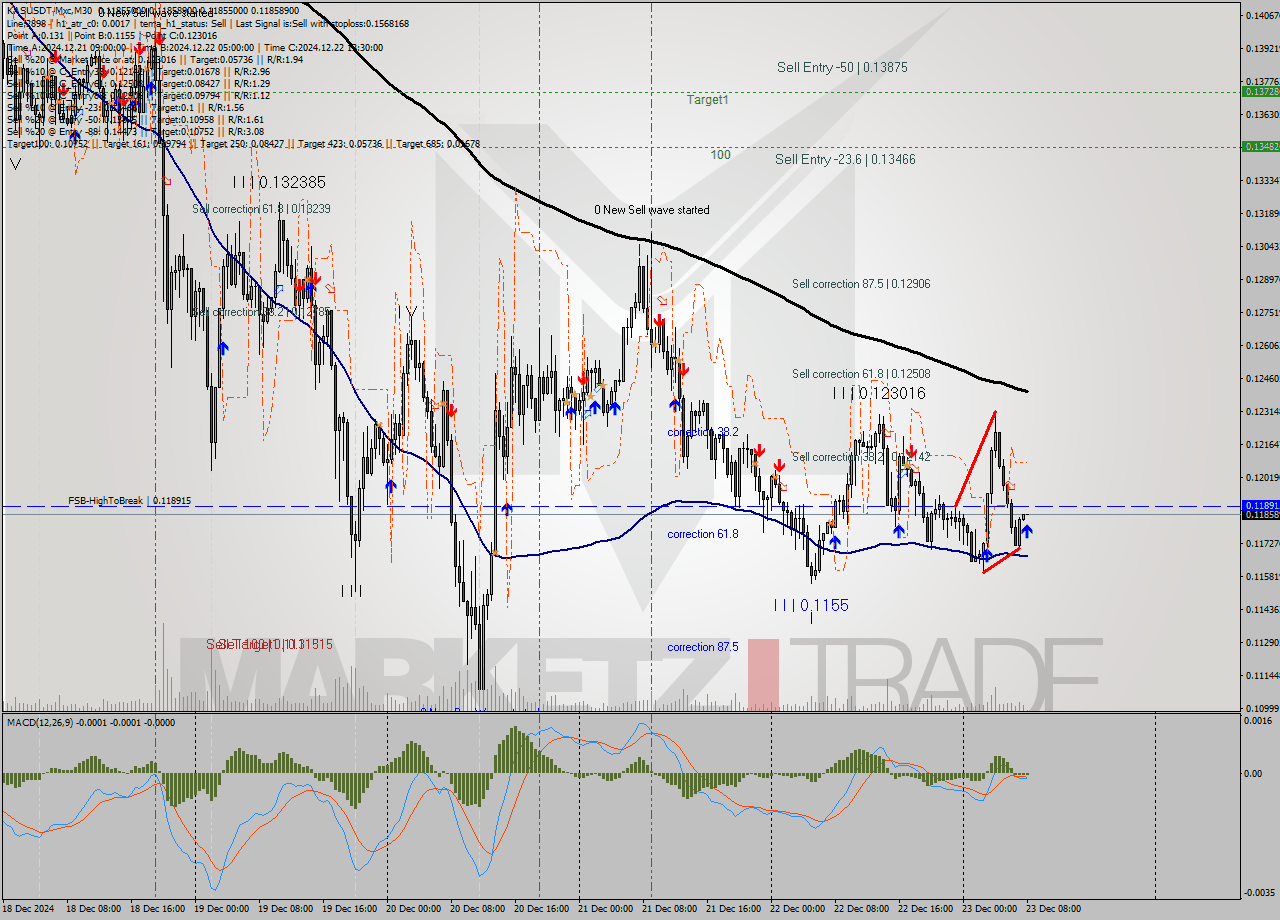Select the blue 'correction 87.5' label
Screen dimensions: 1280x920
point(703,647)
